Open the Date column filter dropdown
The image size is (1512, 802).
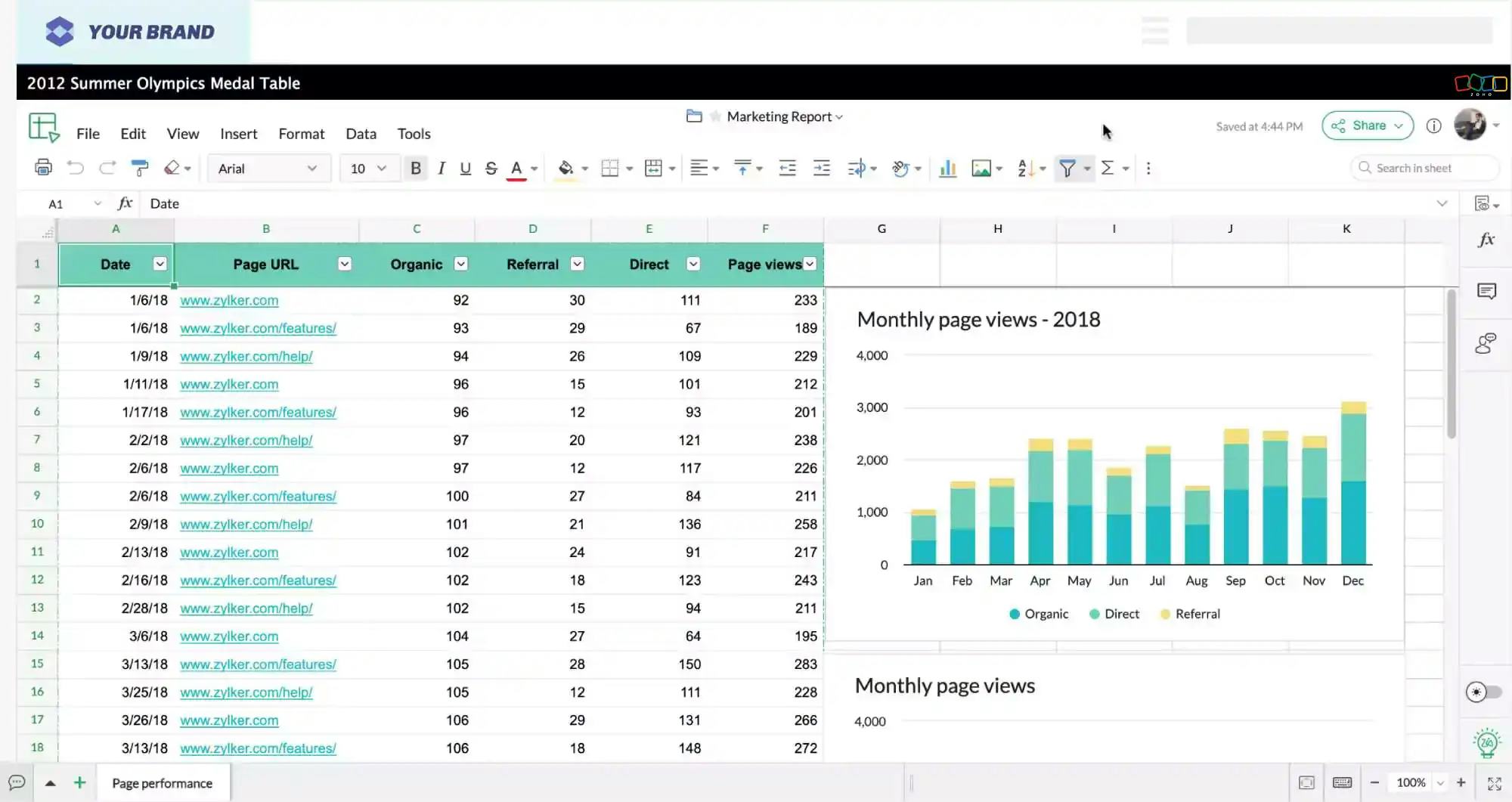pyautogui.click(x=160, y=264)
